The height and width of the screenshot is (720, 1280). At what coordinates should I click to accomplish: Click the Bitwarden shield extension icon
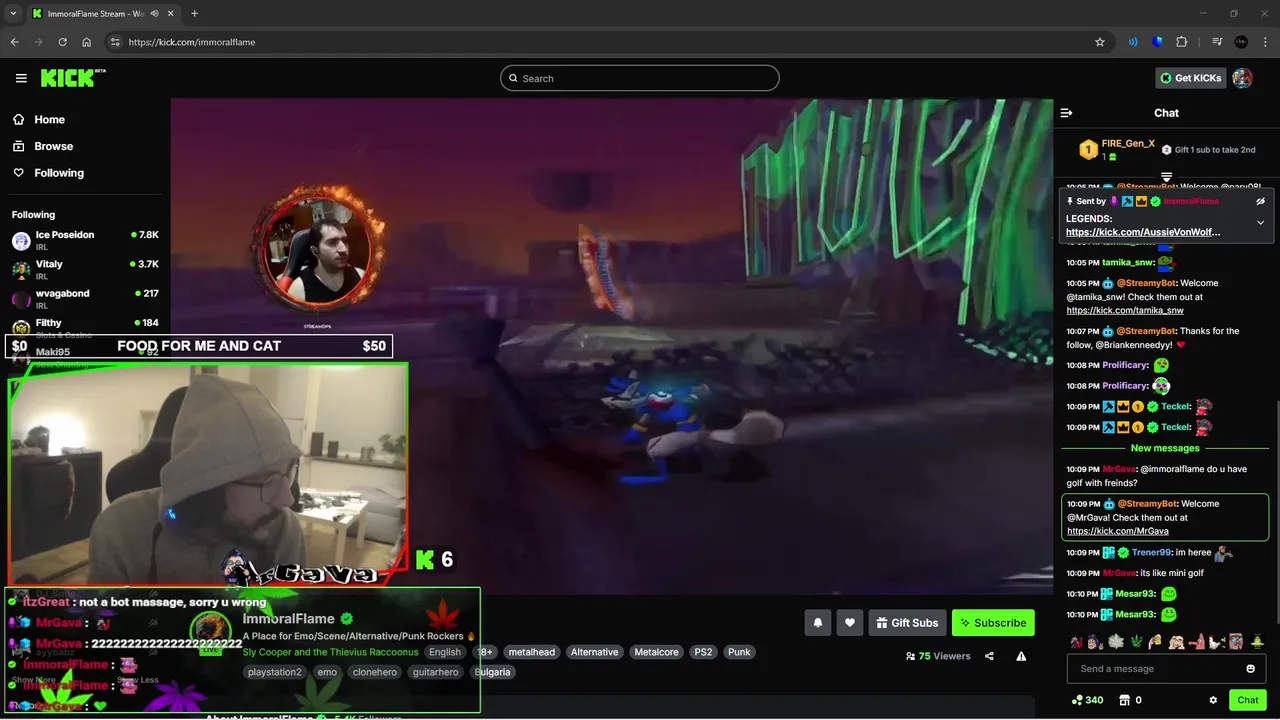tap(1158, 42)
